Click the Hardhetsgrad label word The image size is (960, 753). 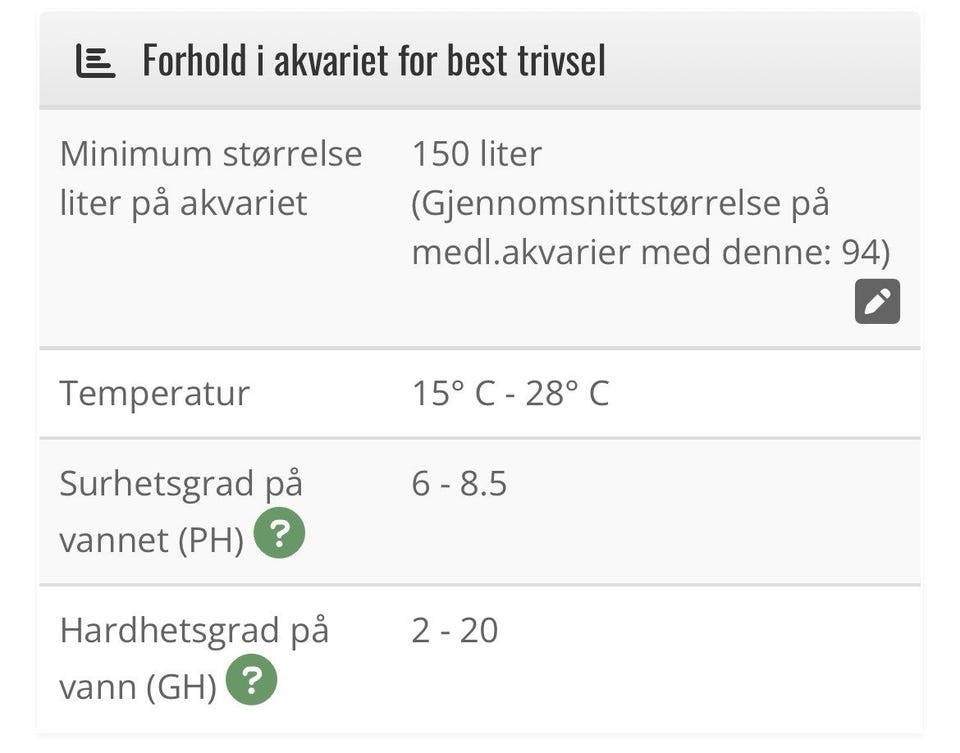[167, 631]
